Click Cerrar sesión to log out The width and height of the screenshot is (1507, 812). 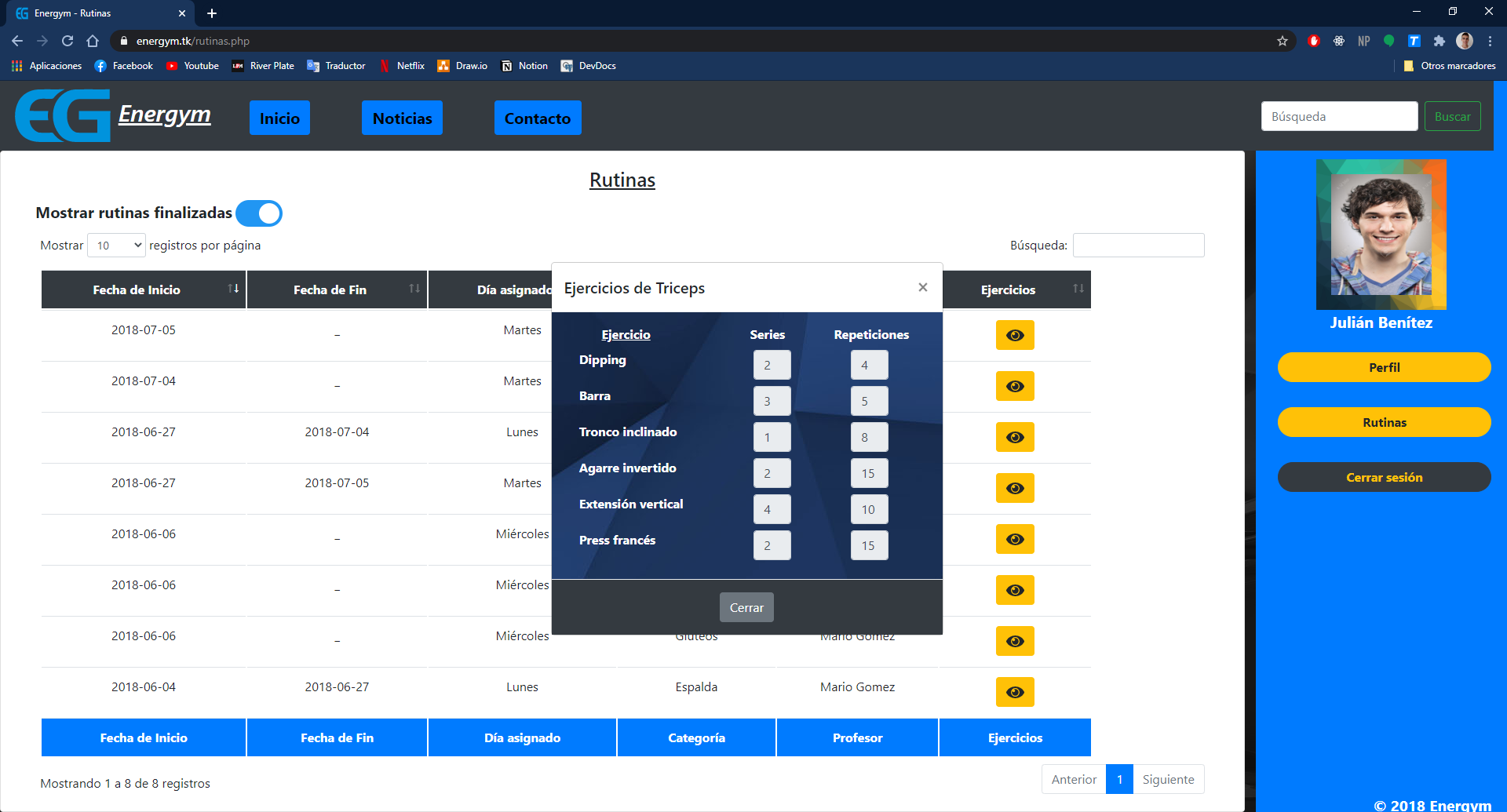tap(1384, 477)
